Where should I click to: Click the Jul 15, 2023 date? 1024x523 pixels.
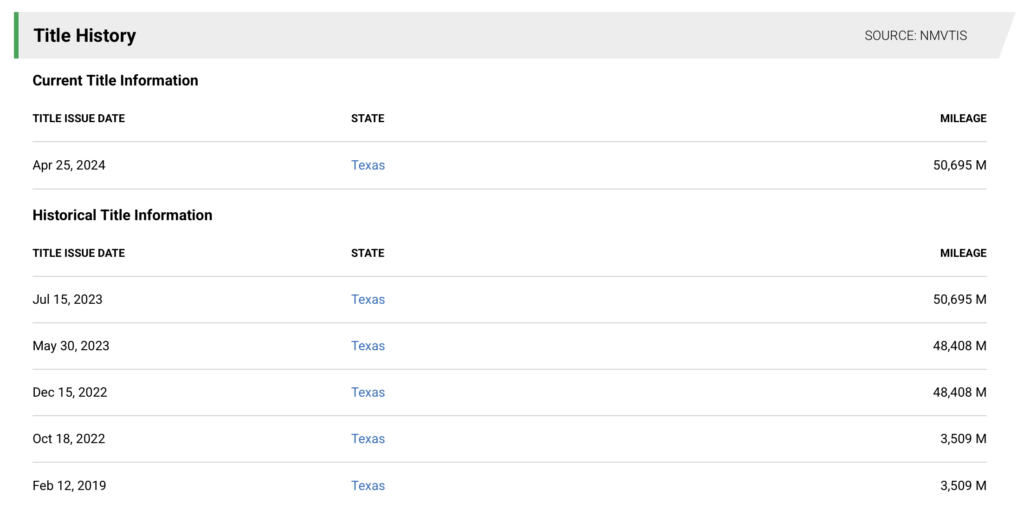67,299
